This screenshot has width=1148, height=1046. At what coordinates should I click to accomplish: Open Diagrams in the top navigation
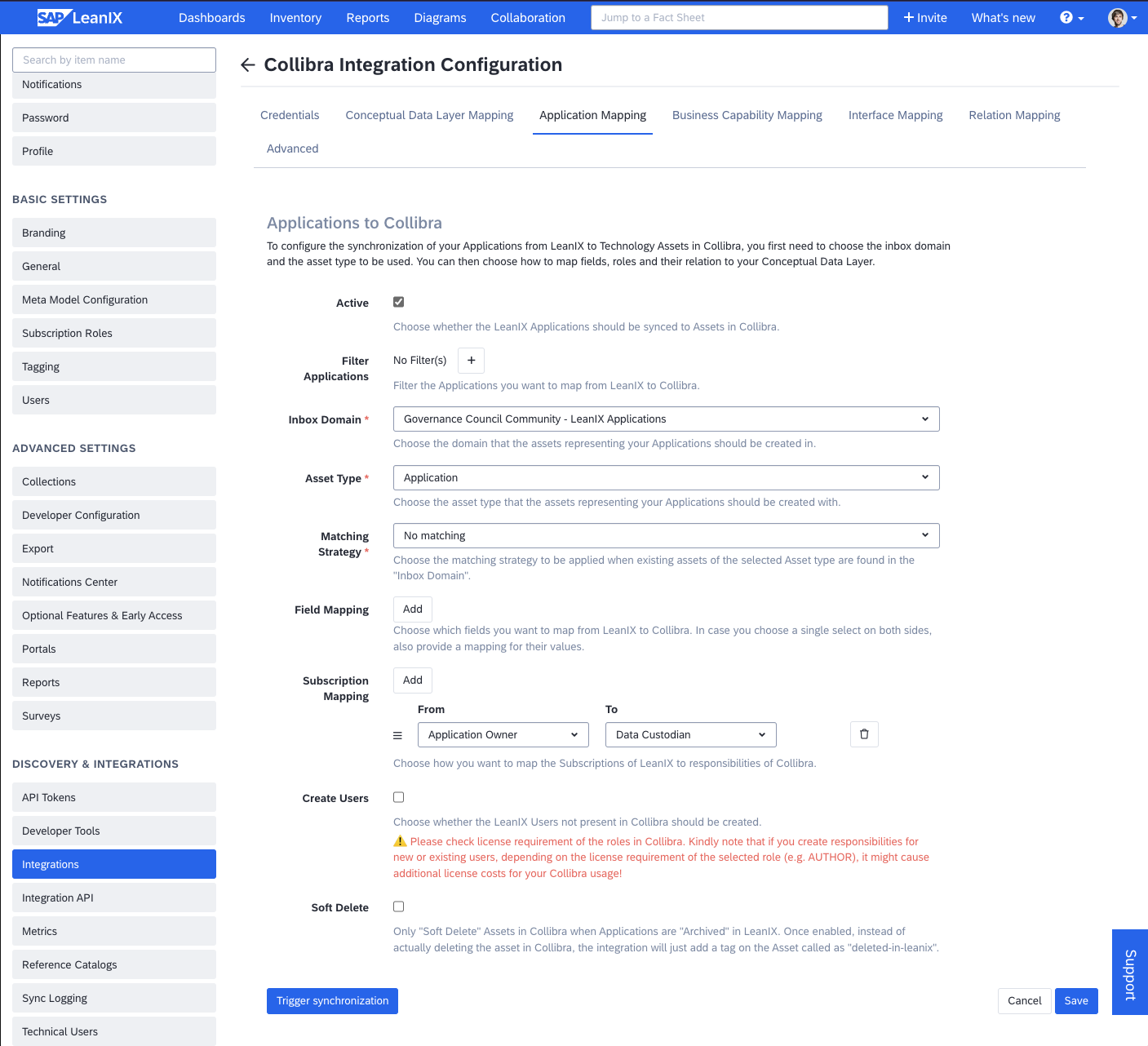coord(441,18)
